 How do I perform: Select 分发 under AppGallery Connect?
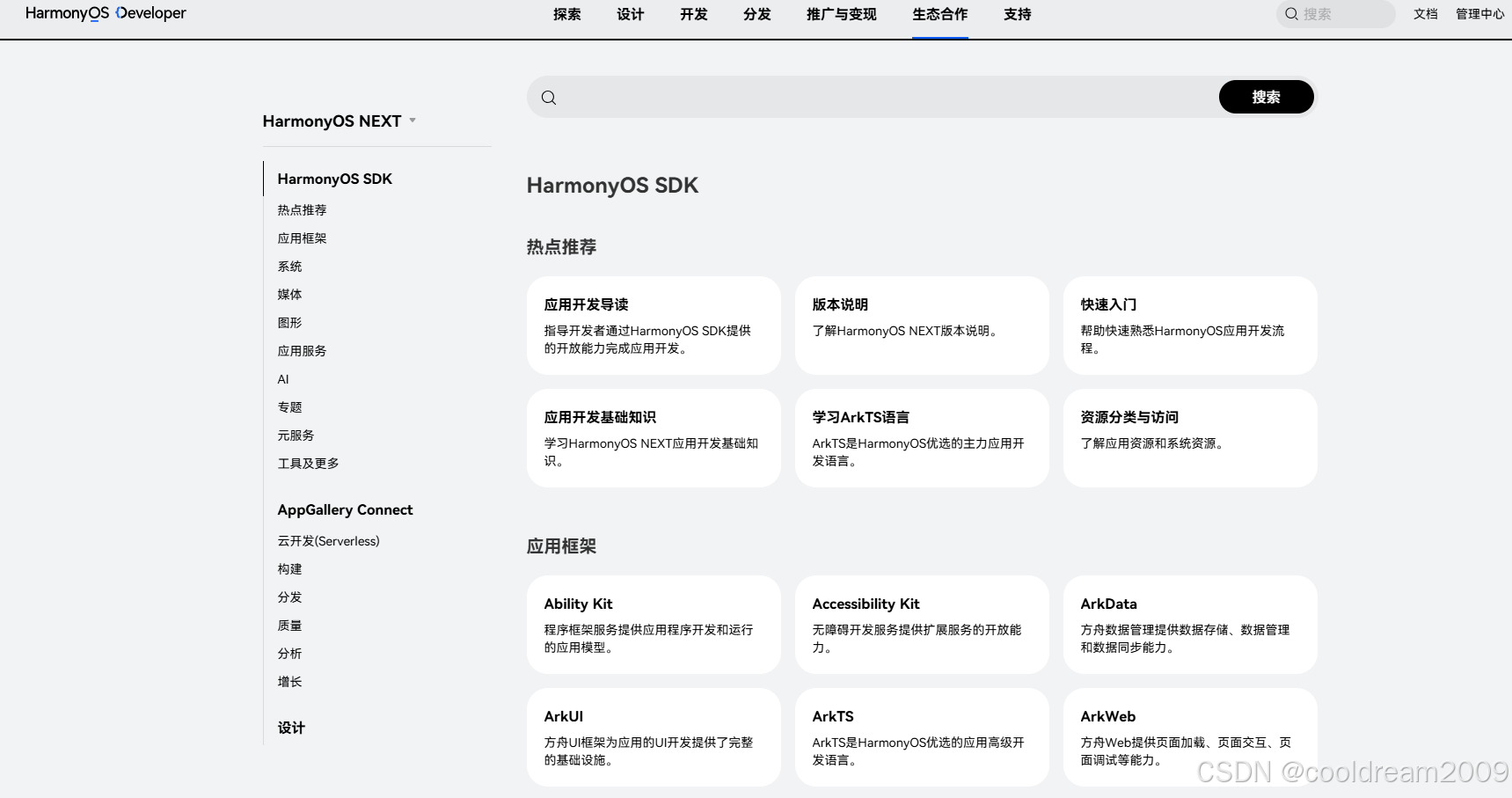pos(289,597)
